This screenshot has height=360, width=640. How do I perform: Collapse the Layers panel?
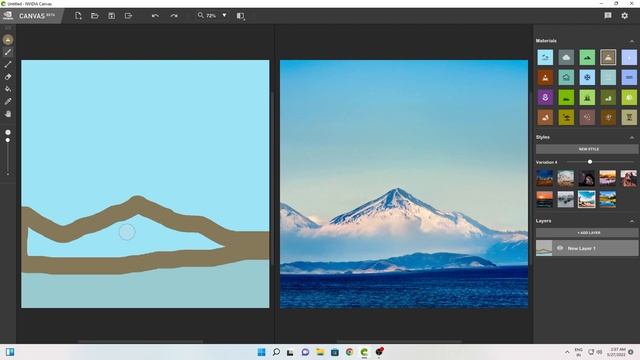pos(632,221)
